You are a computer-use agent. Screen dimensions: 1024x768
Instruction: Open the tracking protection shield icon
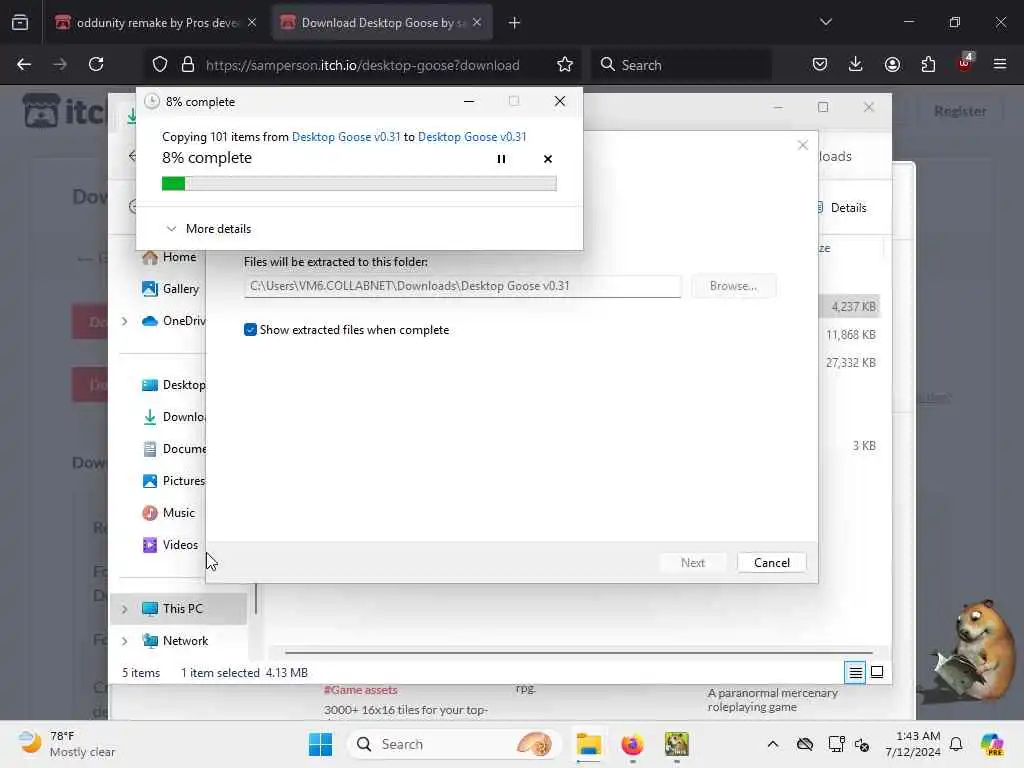[x=160, y=65]
